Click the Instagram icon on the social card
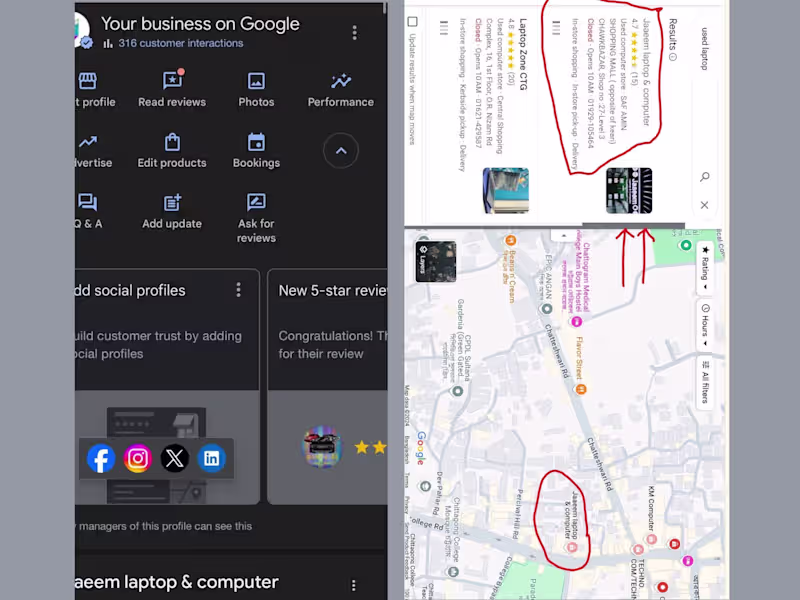Image resolution: width=800 pixels, height=600 pixels. point(138,458)
